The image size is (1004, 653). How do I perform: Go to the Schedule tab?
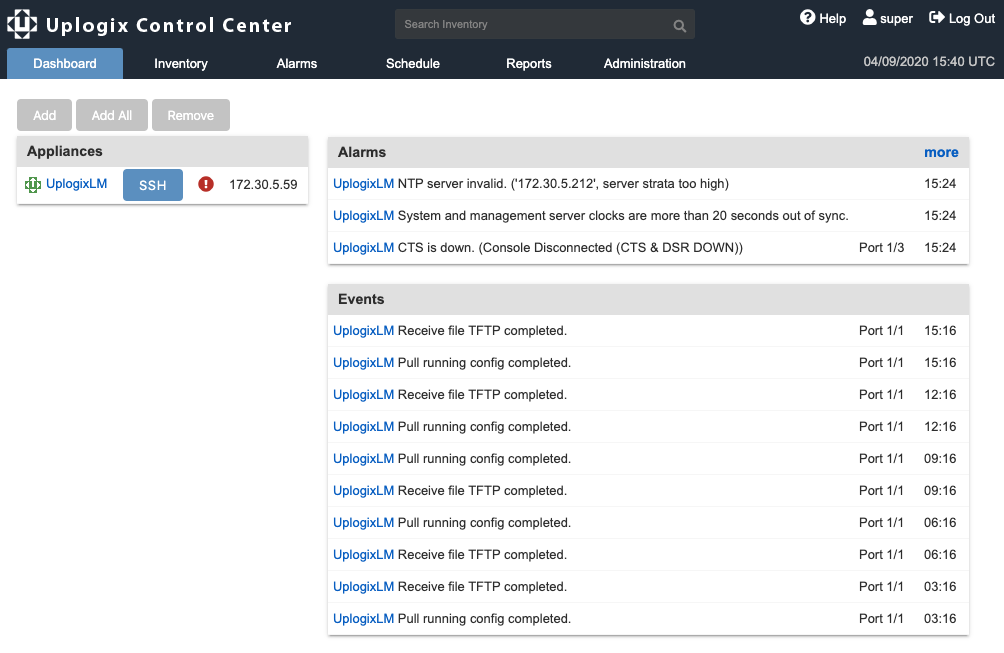tap(413, 63)
